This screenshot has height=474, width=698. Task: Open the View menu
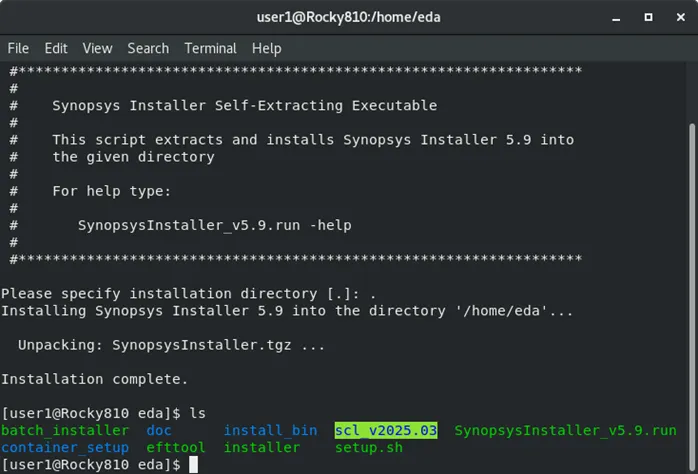97,48
